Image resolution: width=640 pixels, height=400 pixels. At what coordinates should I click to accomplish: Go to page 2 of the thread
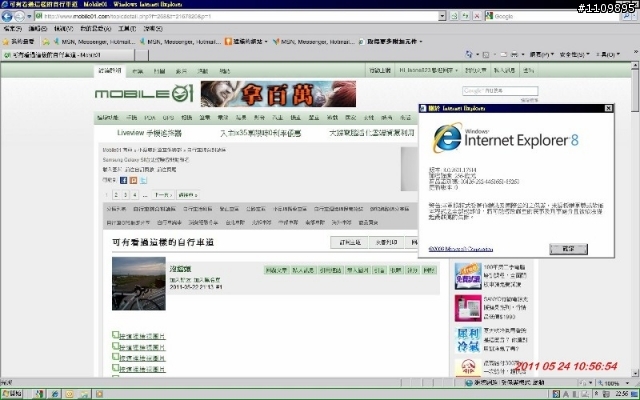click(116, 195)
